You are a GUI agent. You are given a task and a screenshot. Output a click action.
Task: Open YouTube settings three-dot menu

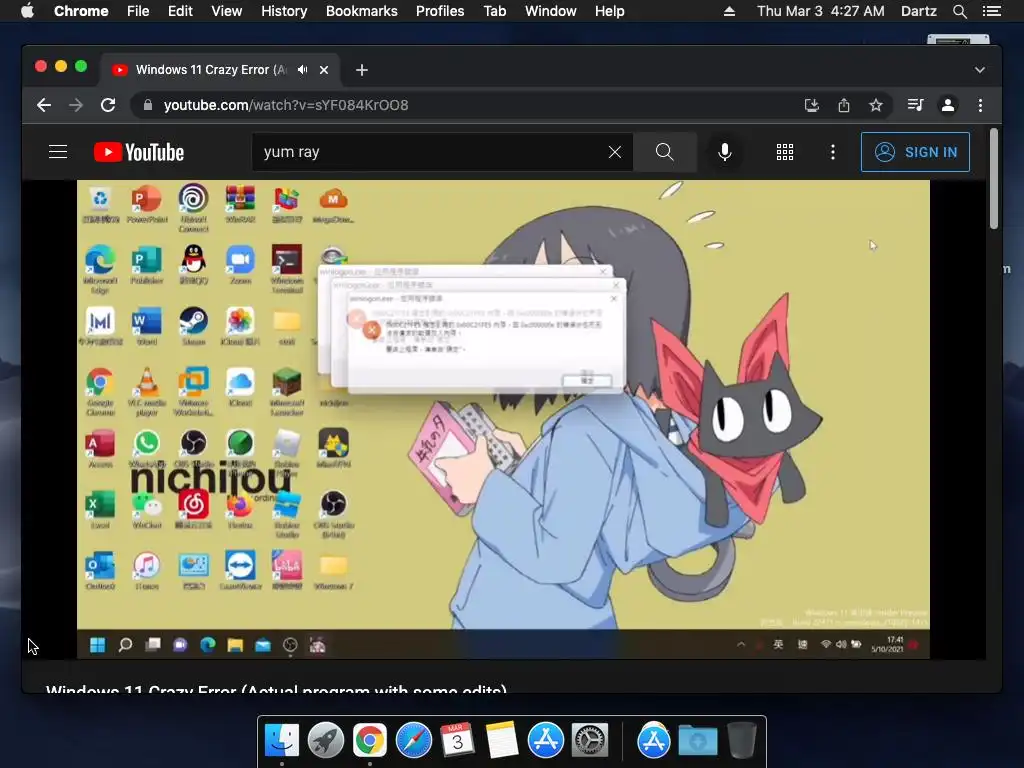tap(833, 152)
